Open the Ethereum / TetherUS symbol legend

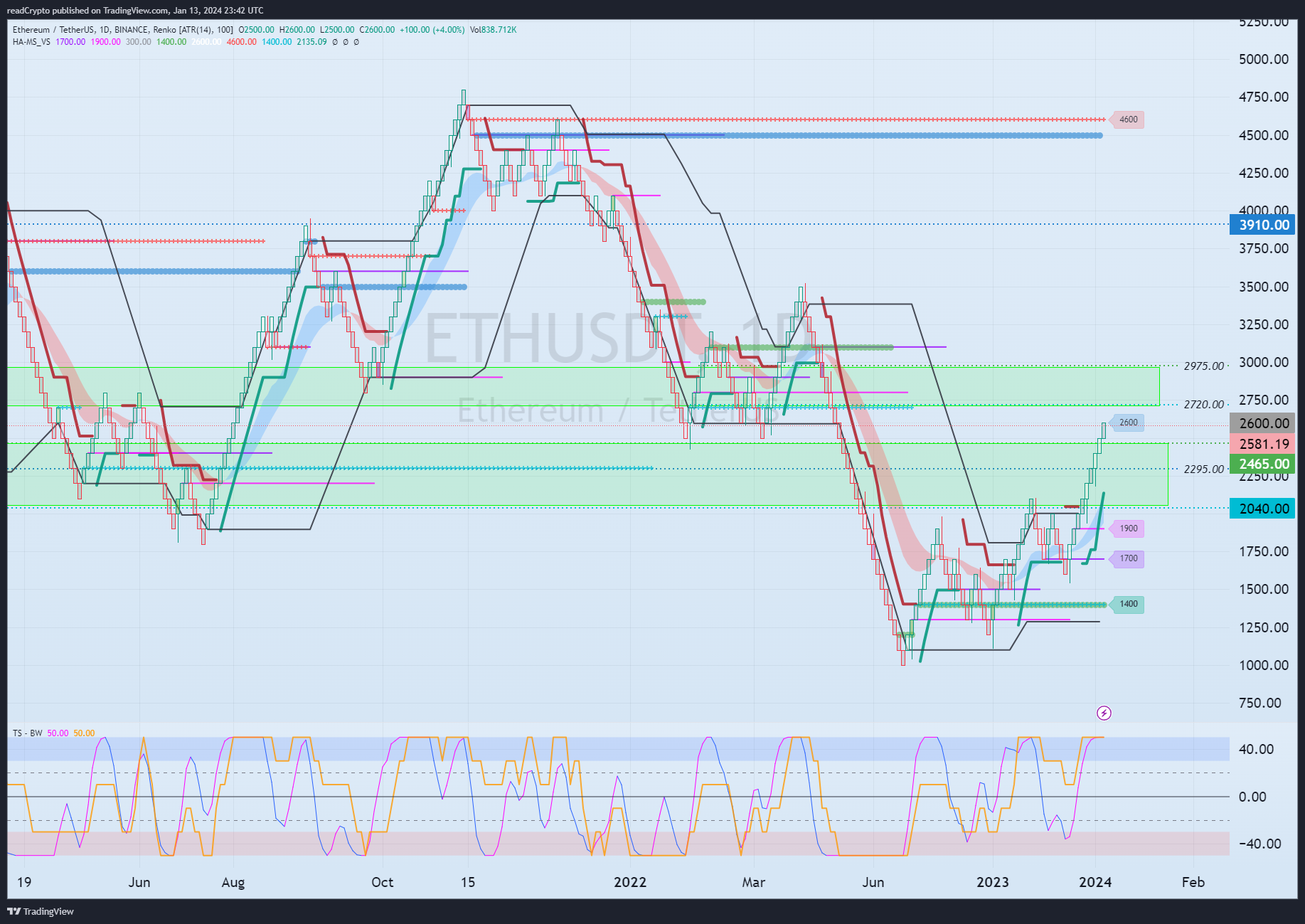[x=122, y=30]
